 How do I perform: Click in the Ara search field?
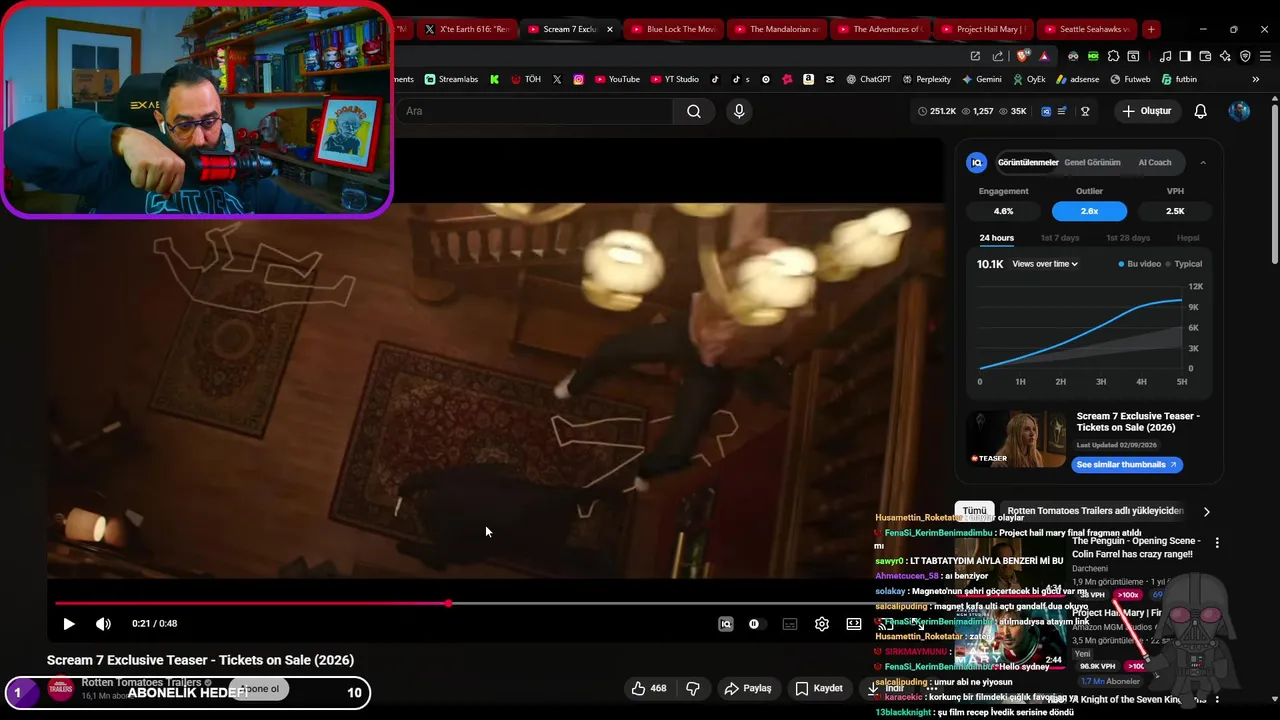coord(535,111)
